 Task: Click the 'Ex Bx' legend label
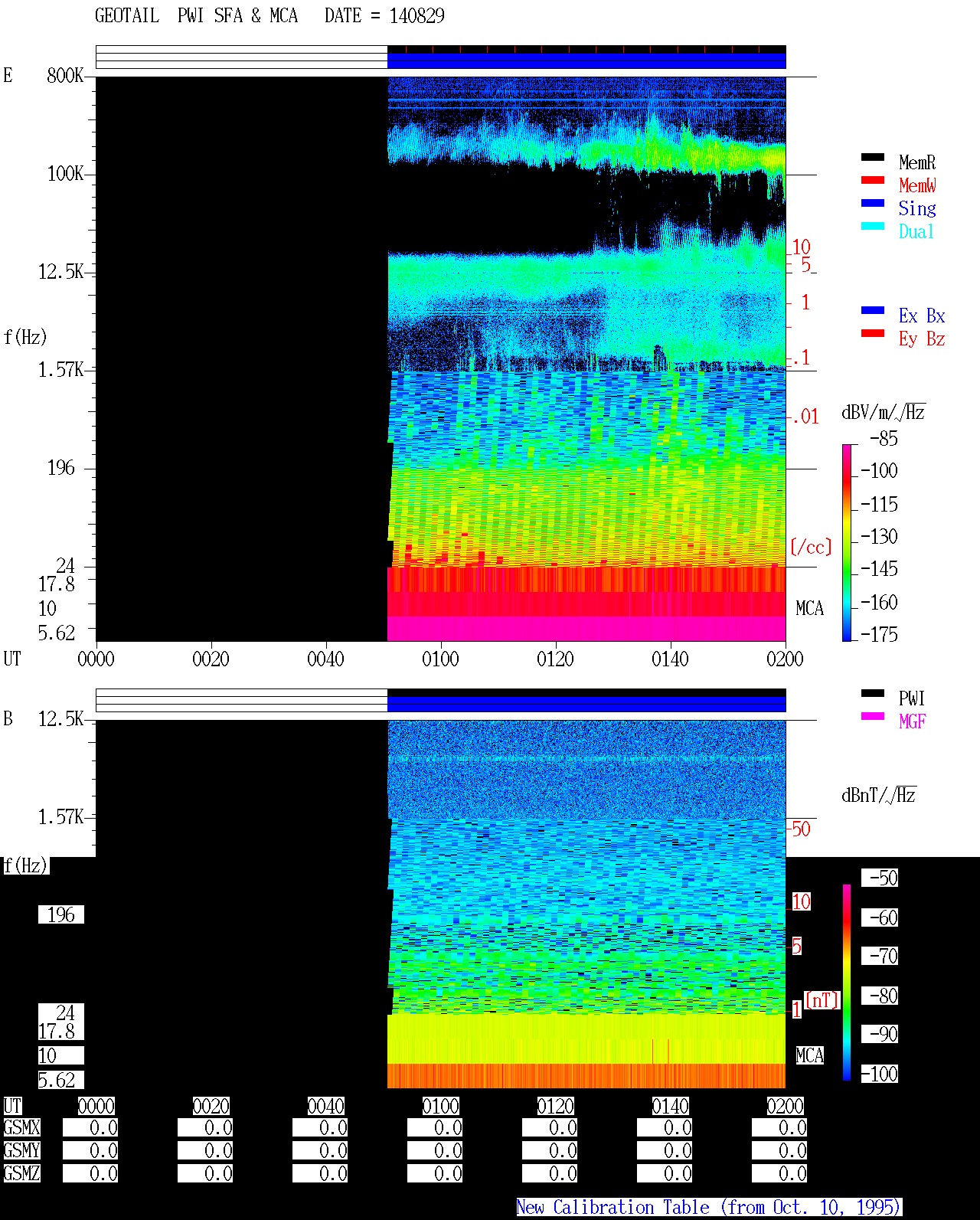(x=922, y=316)
